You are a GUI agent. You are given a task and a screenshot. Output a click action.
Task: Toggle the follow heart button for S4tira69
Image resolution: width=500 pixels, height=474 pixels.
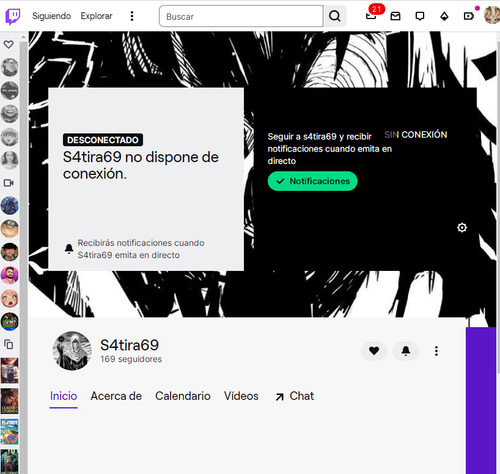[374, 351]
